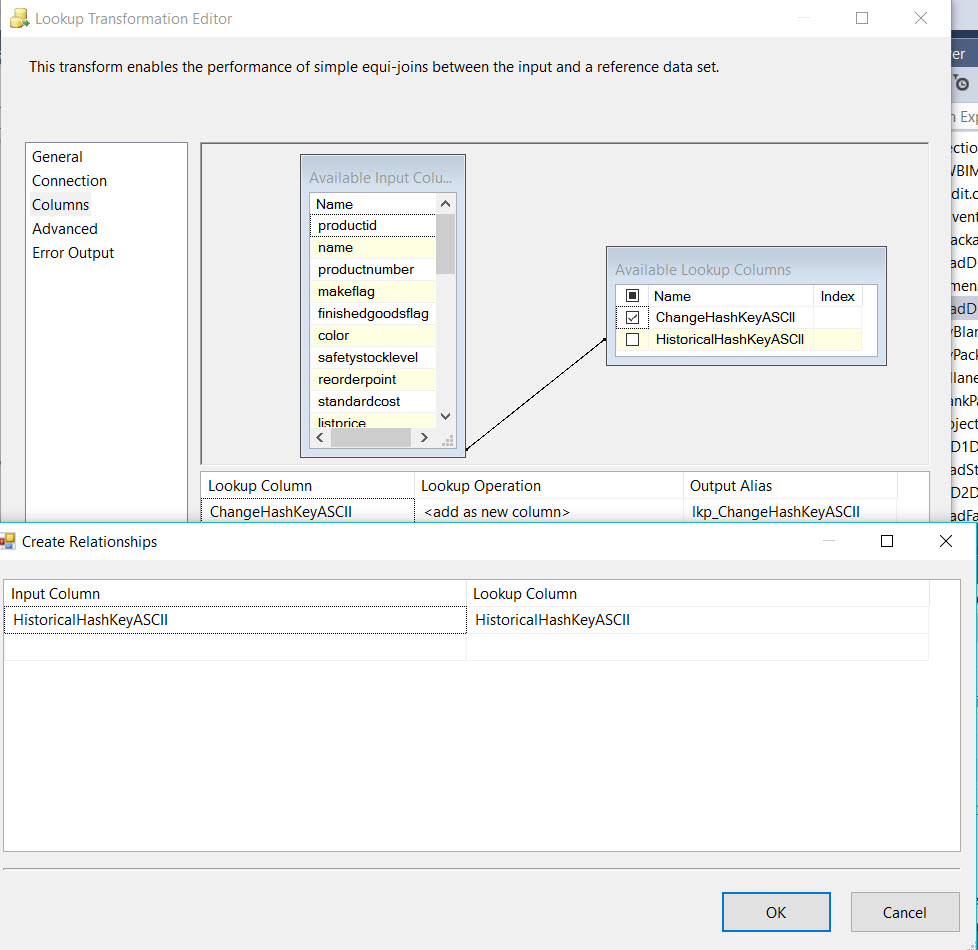Click the Lookup Transformation Editor title icon

tap(19, 18)
